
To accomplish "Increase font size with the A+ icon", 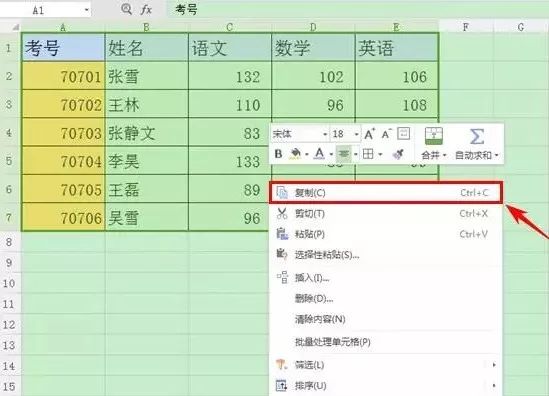I will point(369,134).
